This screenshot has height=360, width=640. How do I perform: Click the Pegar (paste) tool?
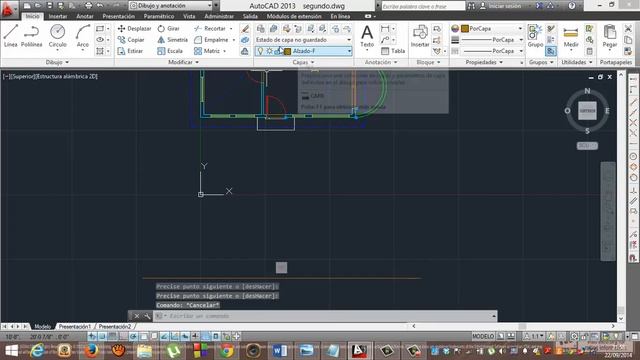(609, 36)
